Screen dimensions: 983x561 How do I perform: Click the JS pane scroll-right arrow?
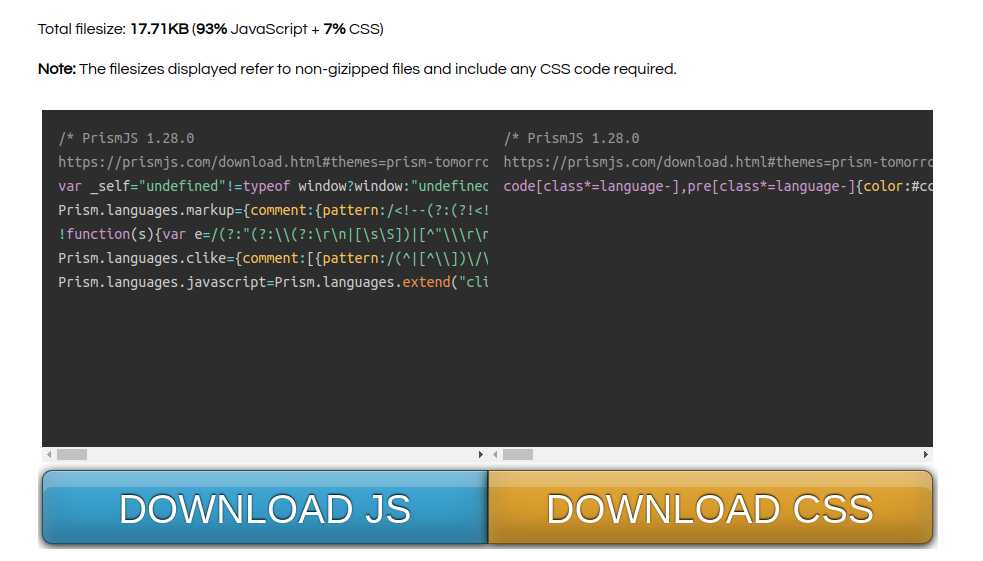point(481,454)
